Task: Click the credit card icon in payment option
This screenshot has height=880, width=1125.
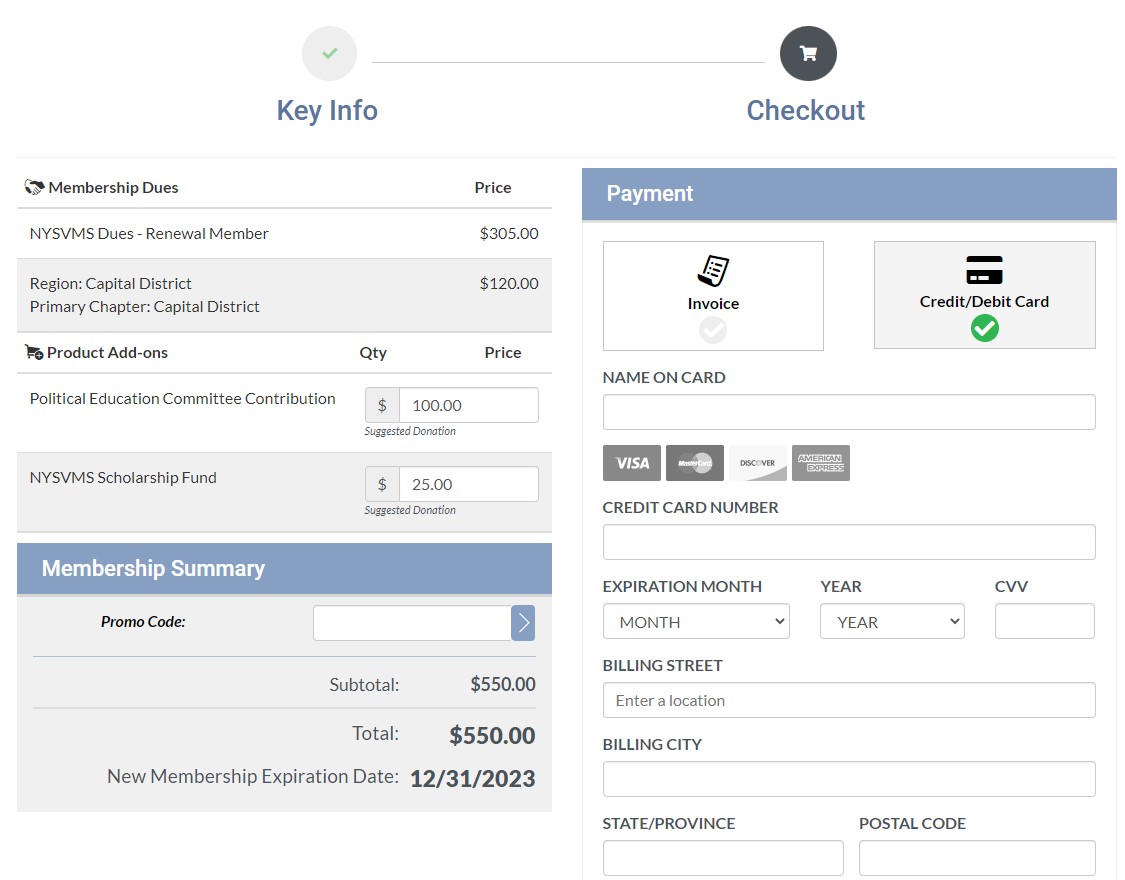Action: [x=984, y=270]
